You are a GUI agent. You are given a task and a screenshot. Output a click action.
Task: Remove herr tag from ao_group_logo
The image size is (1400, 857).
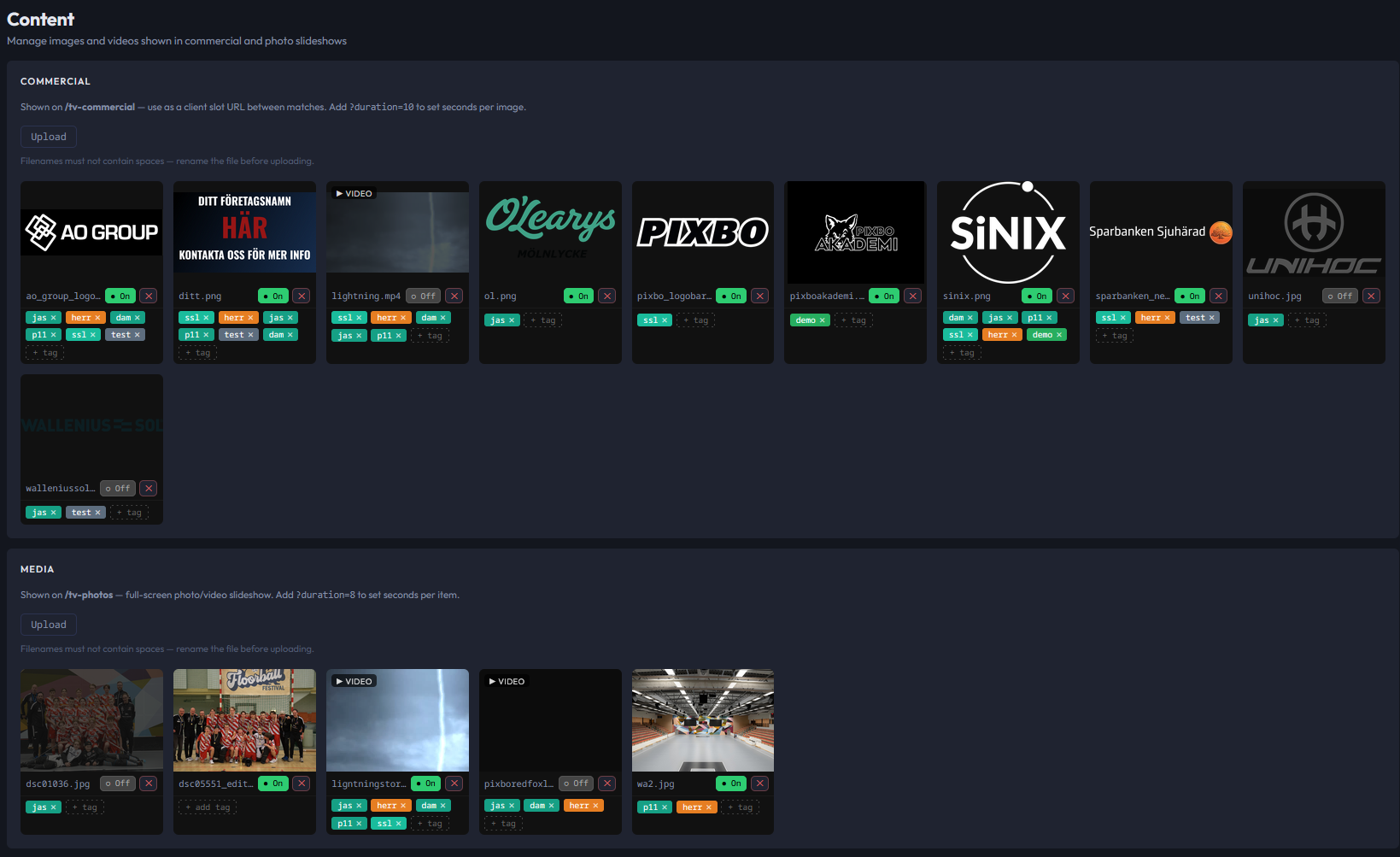[97, 318]
